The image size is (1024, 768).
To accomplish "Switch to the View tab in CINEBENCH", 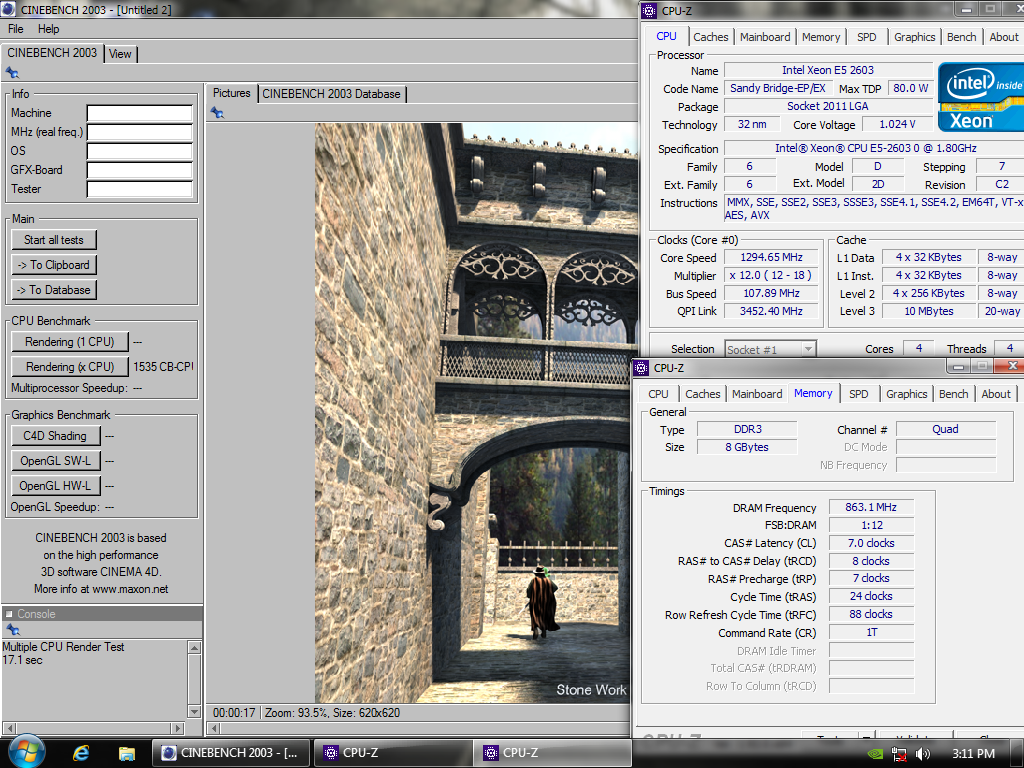I will coord(120,54).
